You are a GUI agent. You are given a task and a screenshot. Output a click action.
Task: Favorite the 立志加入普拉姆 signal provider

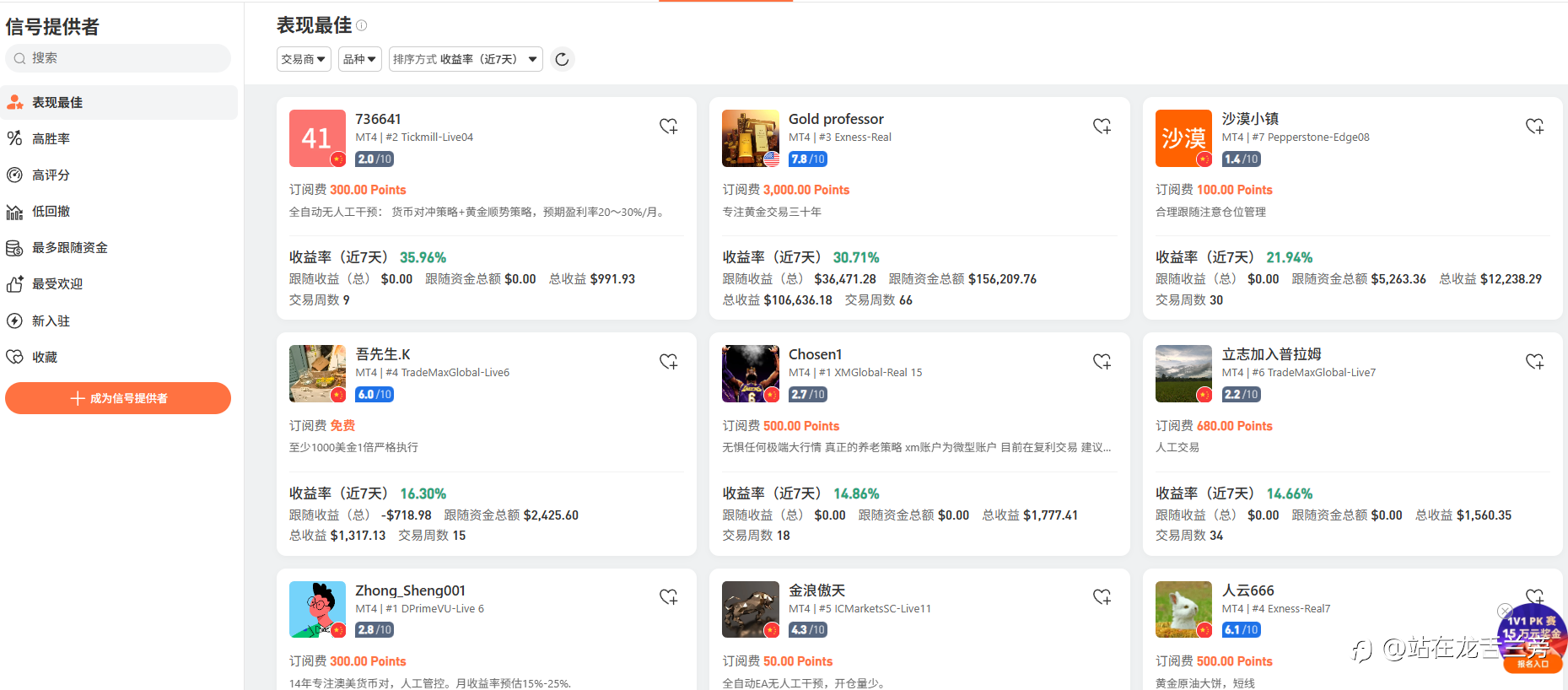coord(1535,361)
